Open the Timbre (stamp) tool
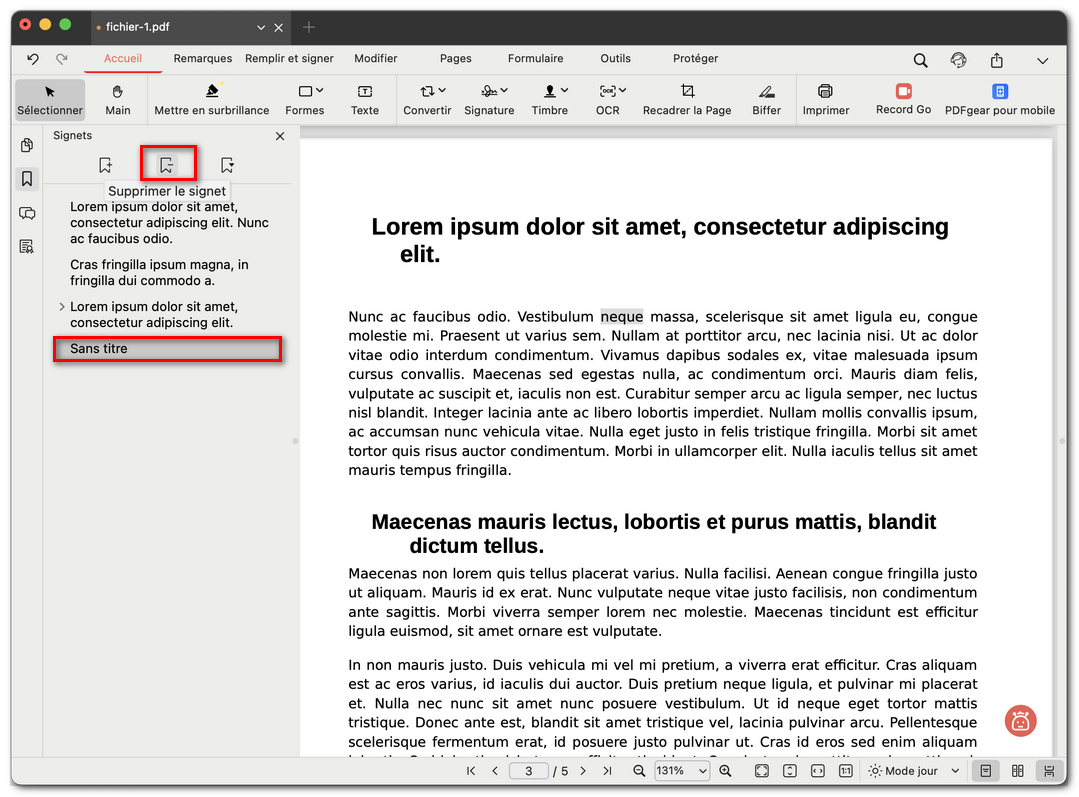Screen dimensions: 1079x797 point(550,99)
